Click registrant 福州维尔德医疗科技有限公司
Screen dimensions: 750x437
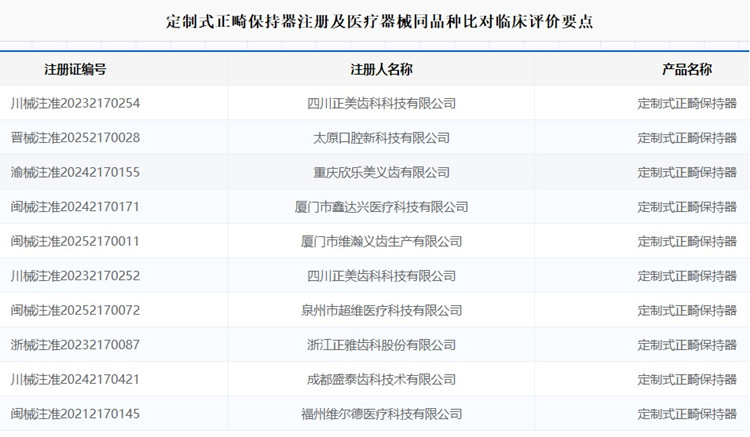point(381,414)
